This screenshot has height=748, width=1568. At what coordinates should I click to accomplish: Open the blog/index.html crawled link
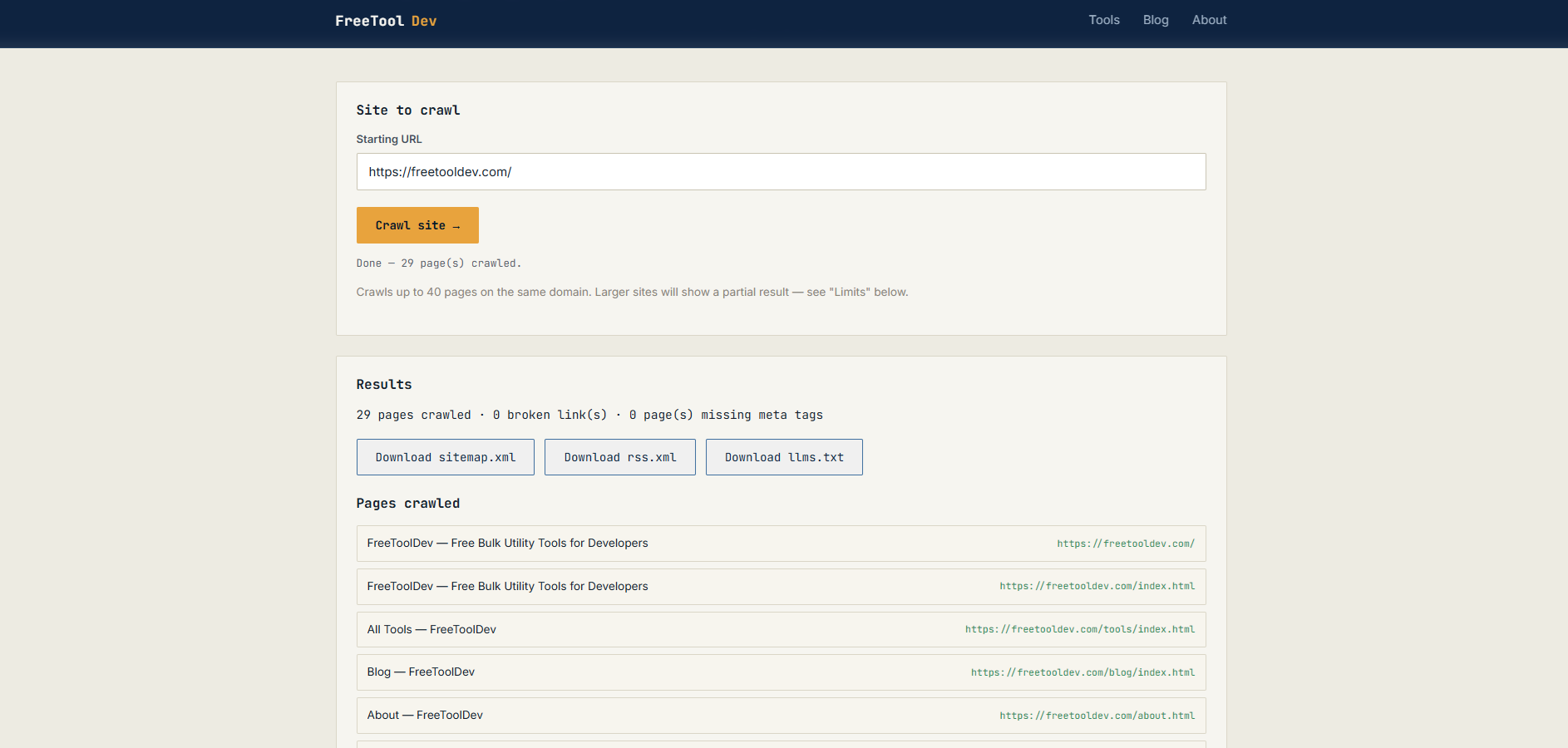click(1083, 672)
